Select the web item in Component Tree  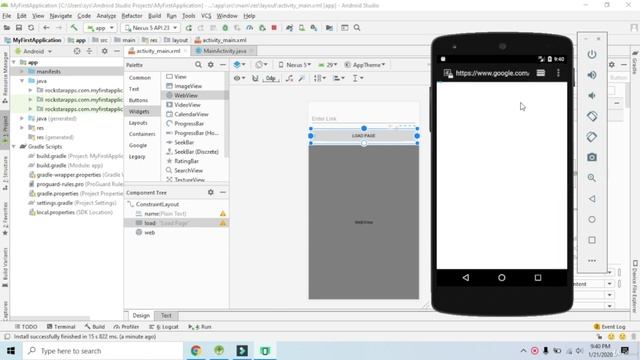click(149, 232)
